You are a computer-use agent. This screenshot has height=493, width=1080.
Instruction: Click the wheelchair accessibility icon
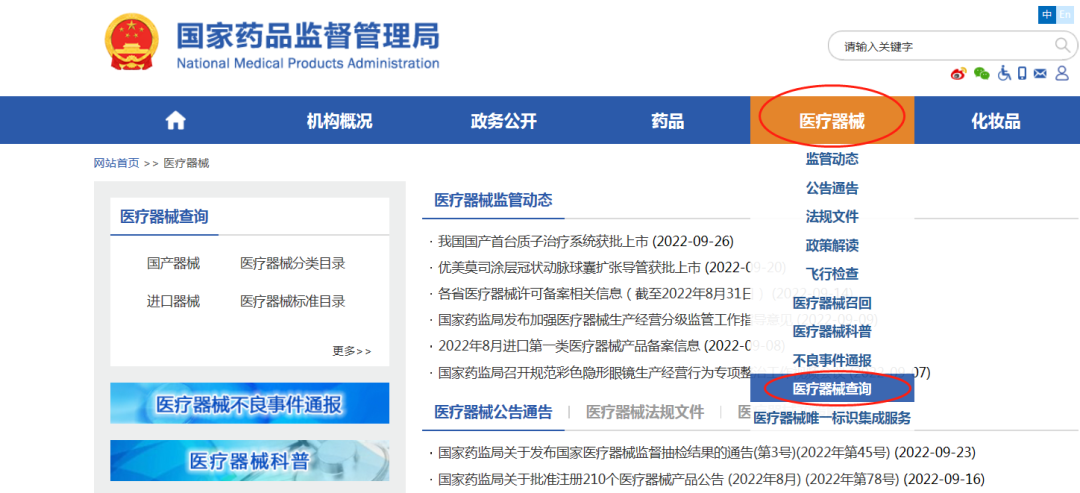click(x=1004, y=72)
